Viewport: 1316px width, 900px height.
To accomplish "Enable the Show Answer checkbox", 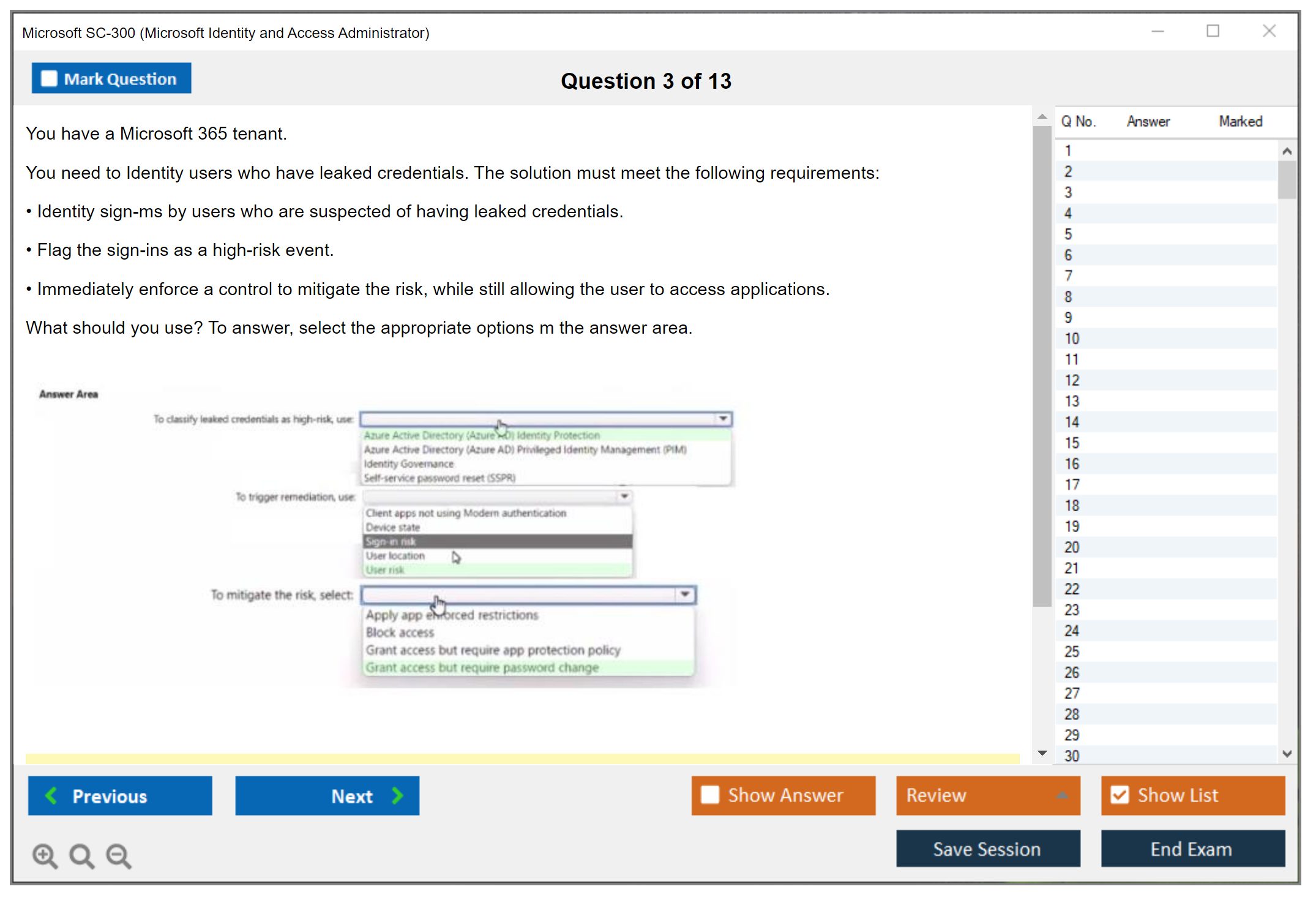I will point(710,795).
